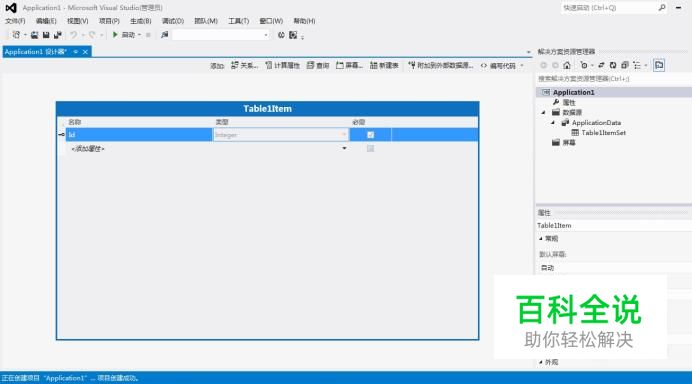
Task: Click the 屏幕... designer button
Action: pos(350,65)
